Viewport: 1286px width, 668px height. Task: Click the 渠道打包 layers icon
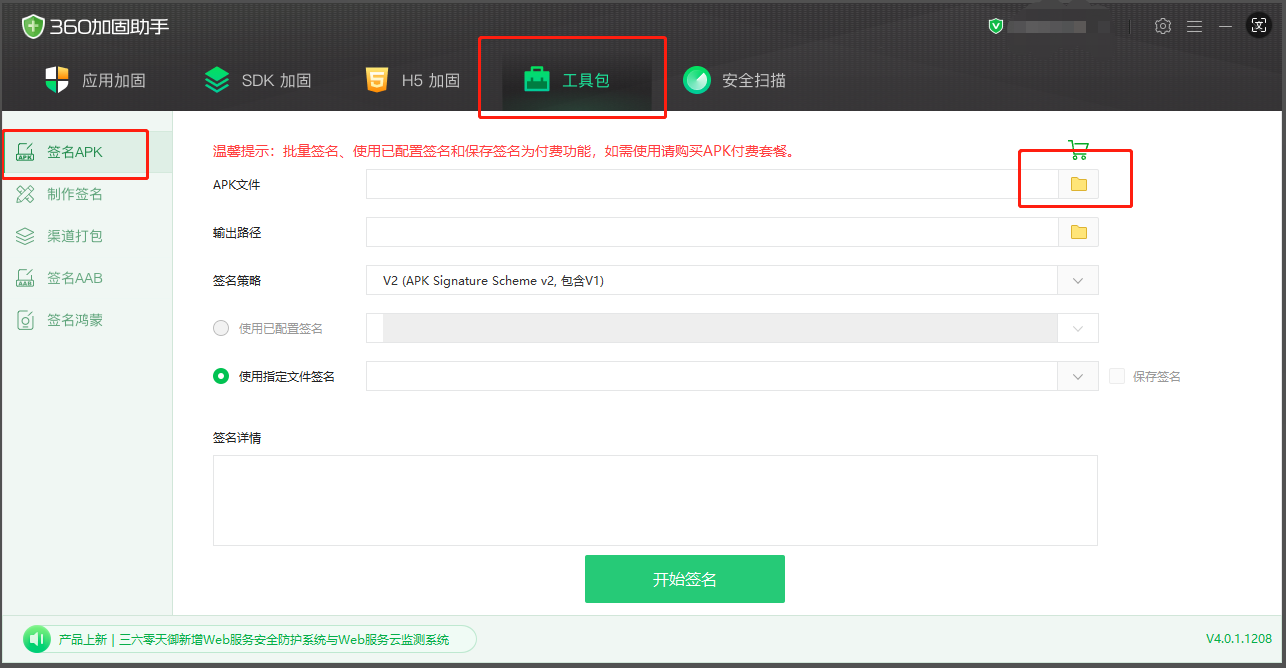[26, 236]
